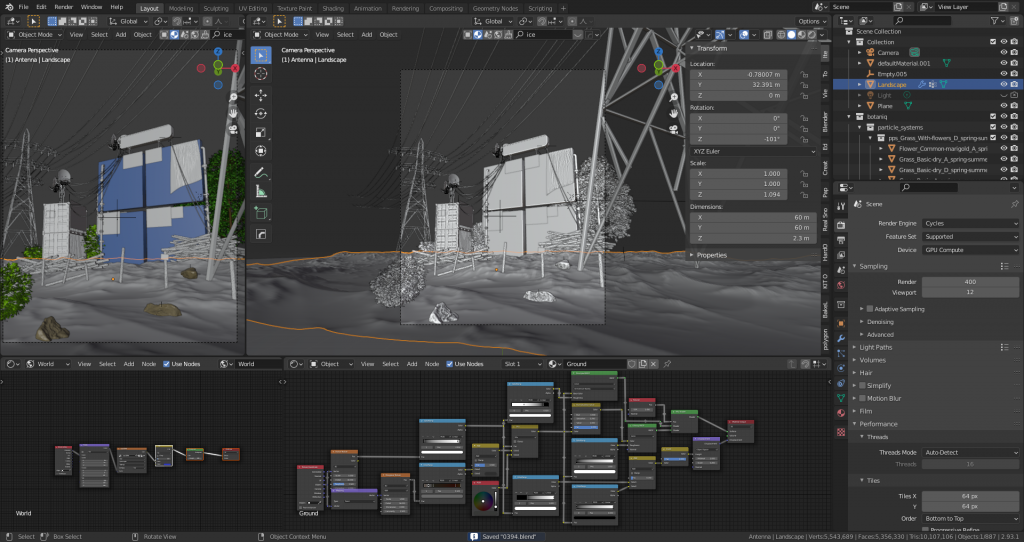Open the Device dropdown showing GPU Compute
The width and height of the screenshot is (1024, 542).
point(970,250)
